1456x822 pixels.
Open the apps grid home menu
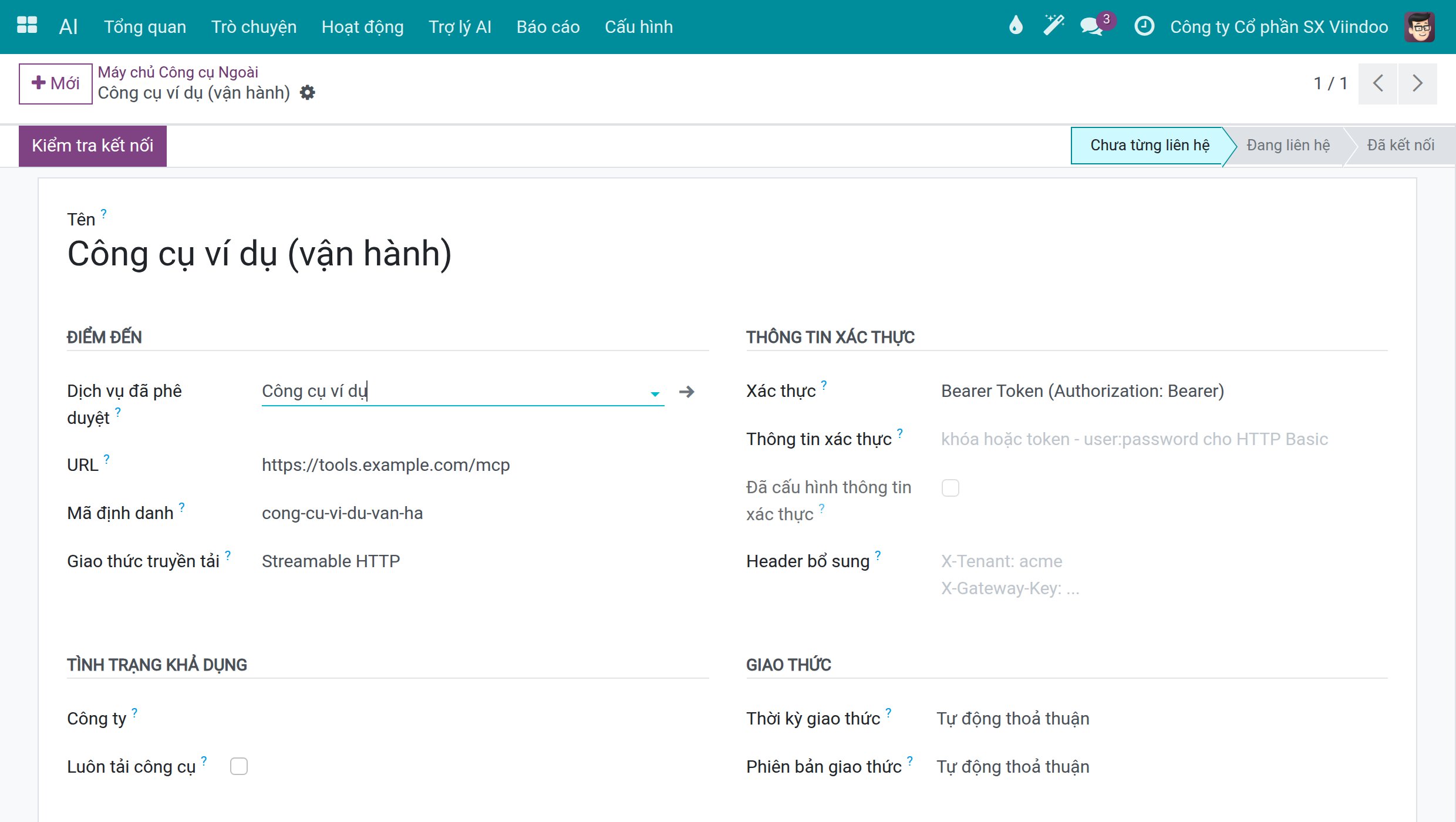(27, 26)
